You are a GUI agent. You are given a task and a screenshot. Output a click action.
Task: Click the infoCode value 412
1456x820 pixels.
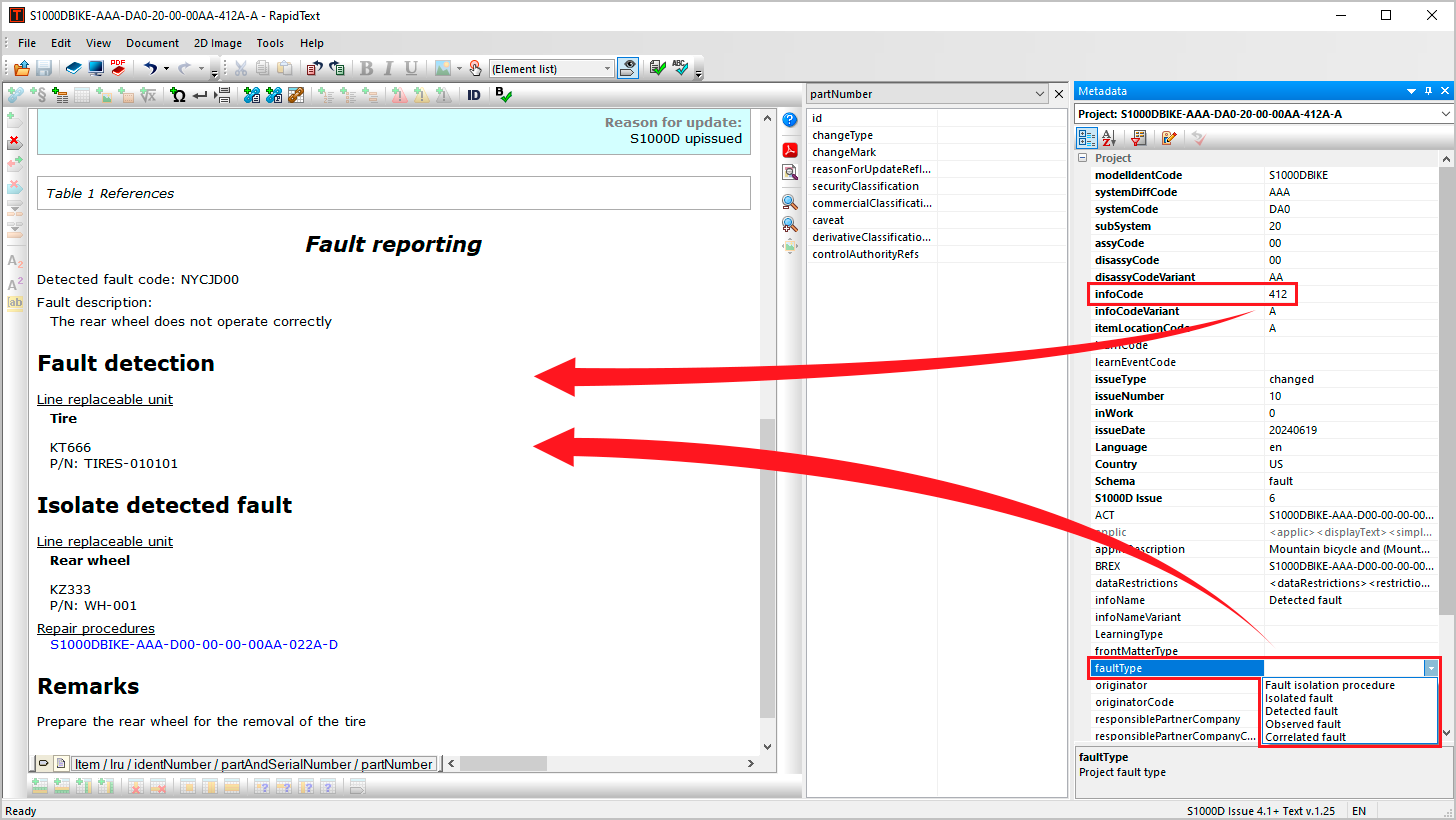(x=1277, y=294)
